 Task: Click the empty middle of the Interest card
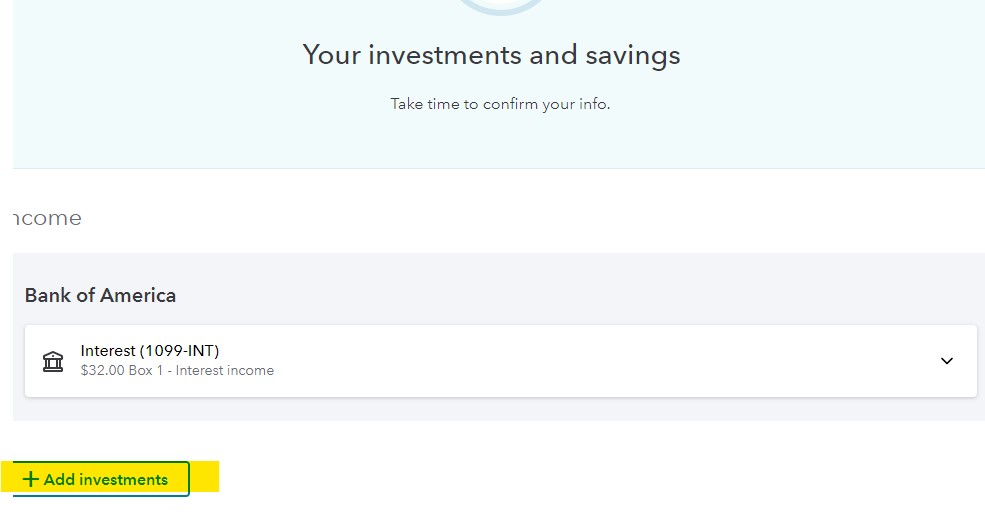[600, 361]
